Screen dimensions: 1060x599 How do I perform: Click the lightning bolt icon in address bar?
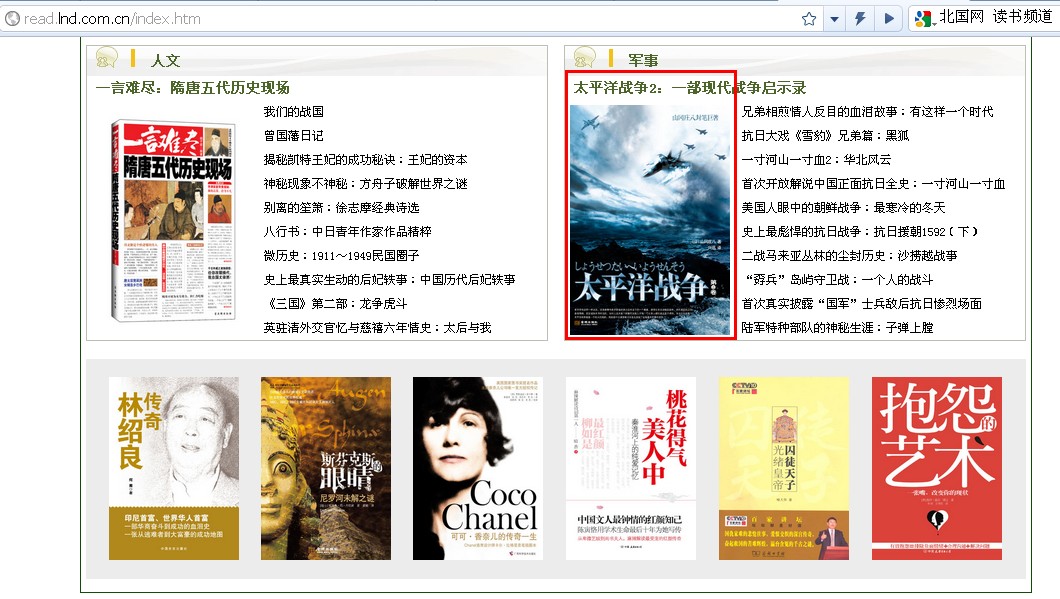[861, 19]
